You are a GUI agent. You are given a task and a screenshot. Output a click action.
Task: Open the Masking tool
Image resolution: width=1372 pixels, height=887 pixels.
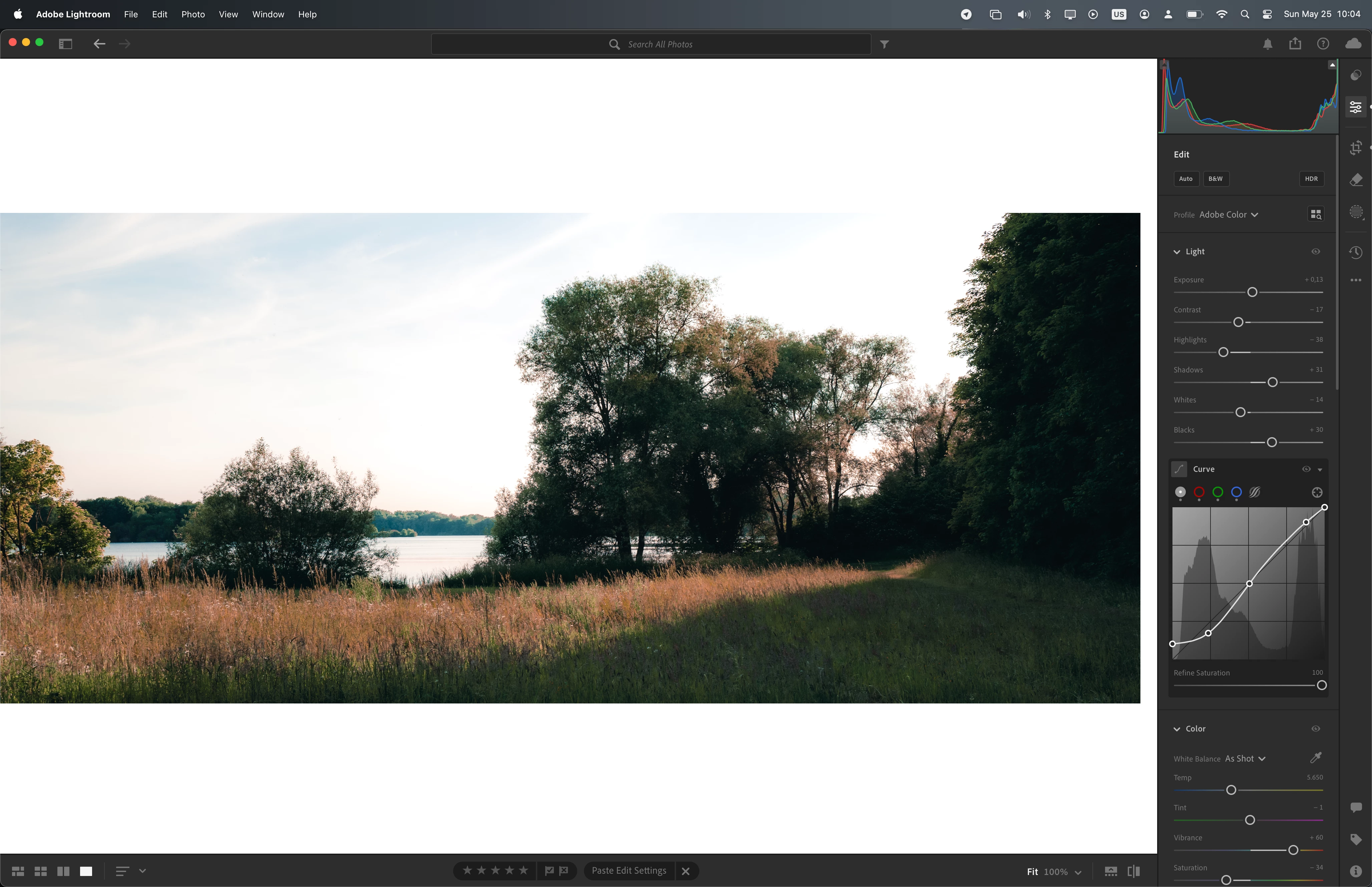pos(1356,212)
